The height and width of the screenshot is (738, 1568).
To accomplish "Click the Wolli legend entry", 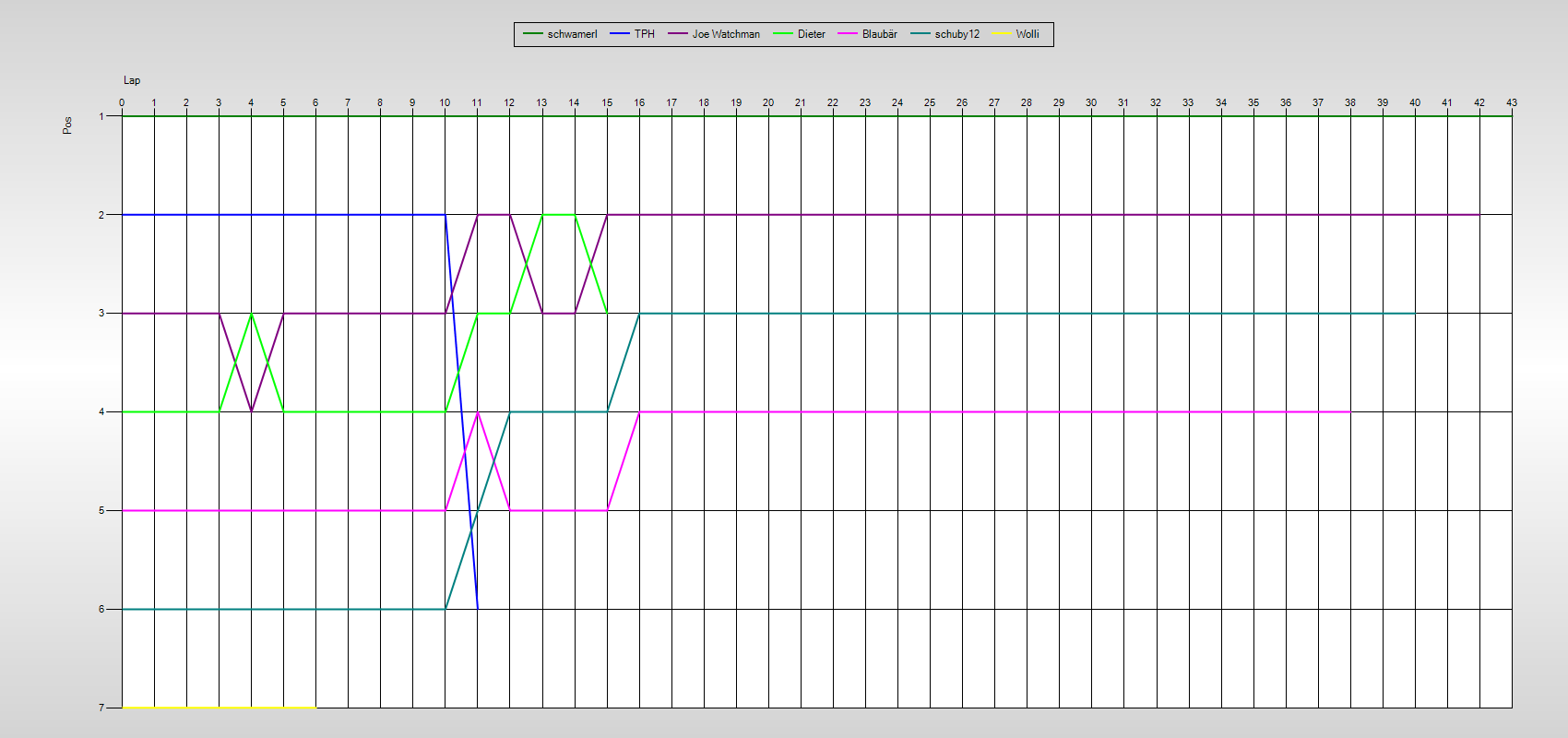I will click(1028, 34).
